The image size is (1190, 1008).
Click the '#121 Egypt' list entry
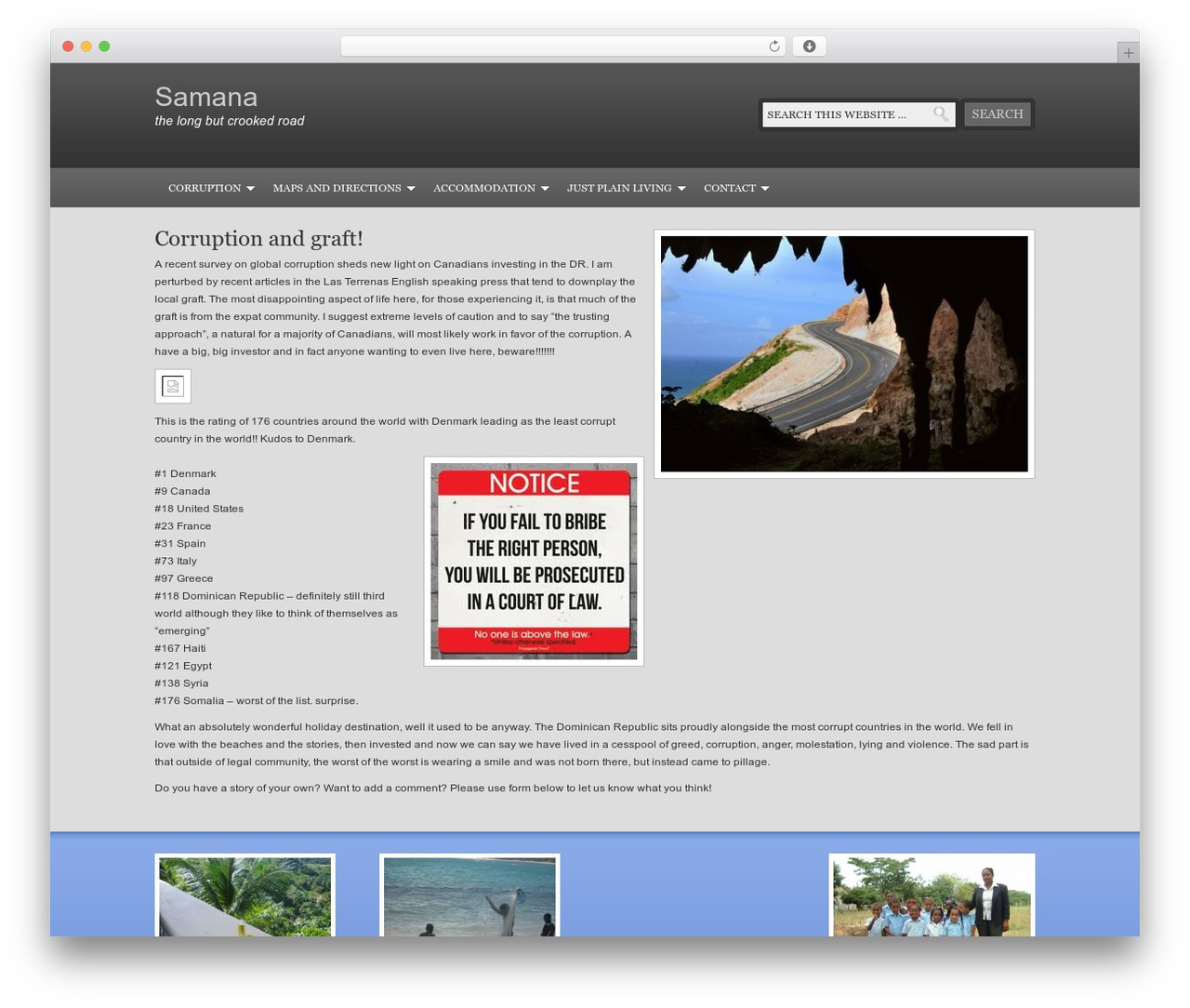pos(183,666)
